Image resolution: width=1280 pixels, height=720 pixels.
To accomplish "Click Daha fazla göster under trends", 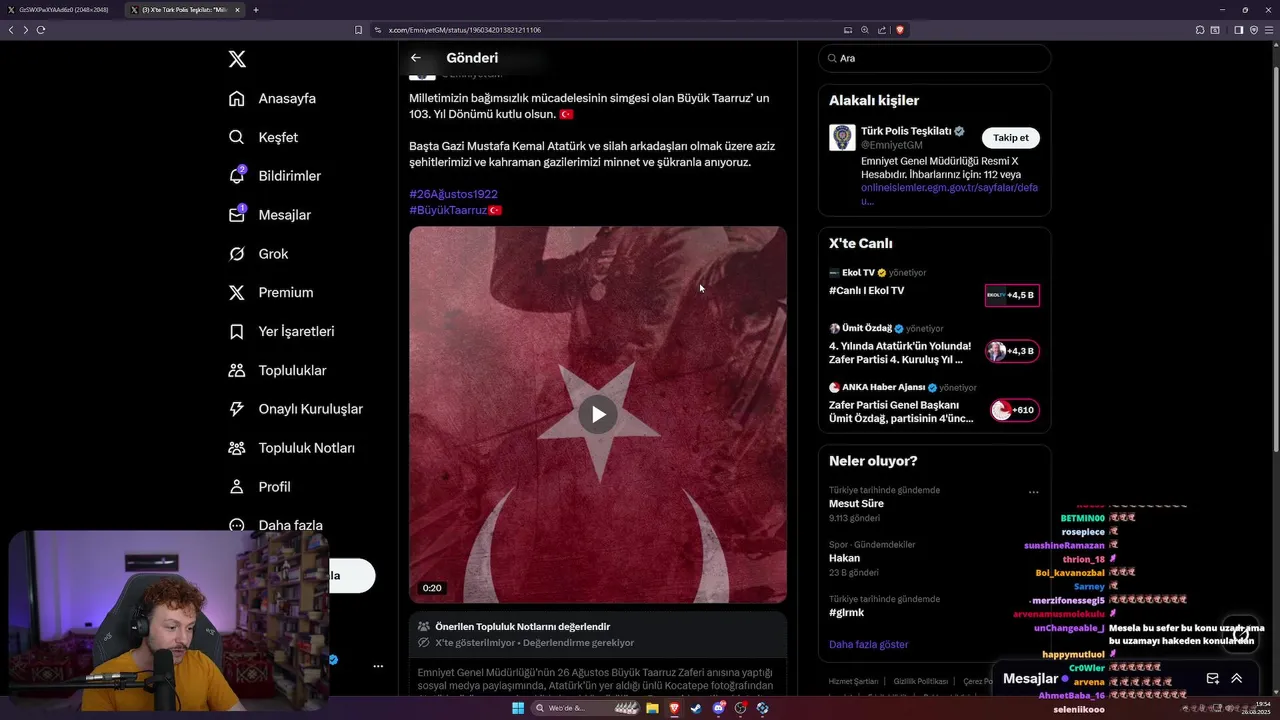I will point(869,644).
